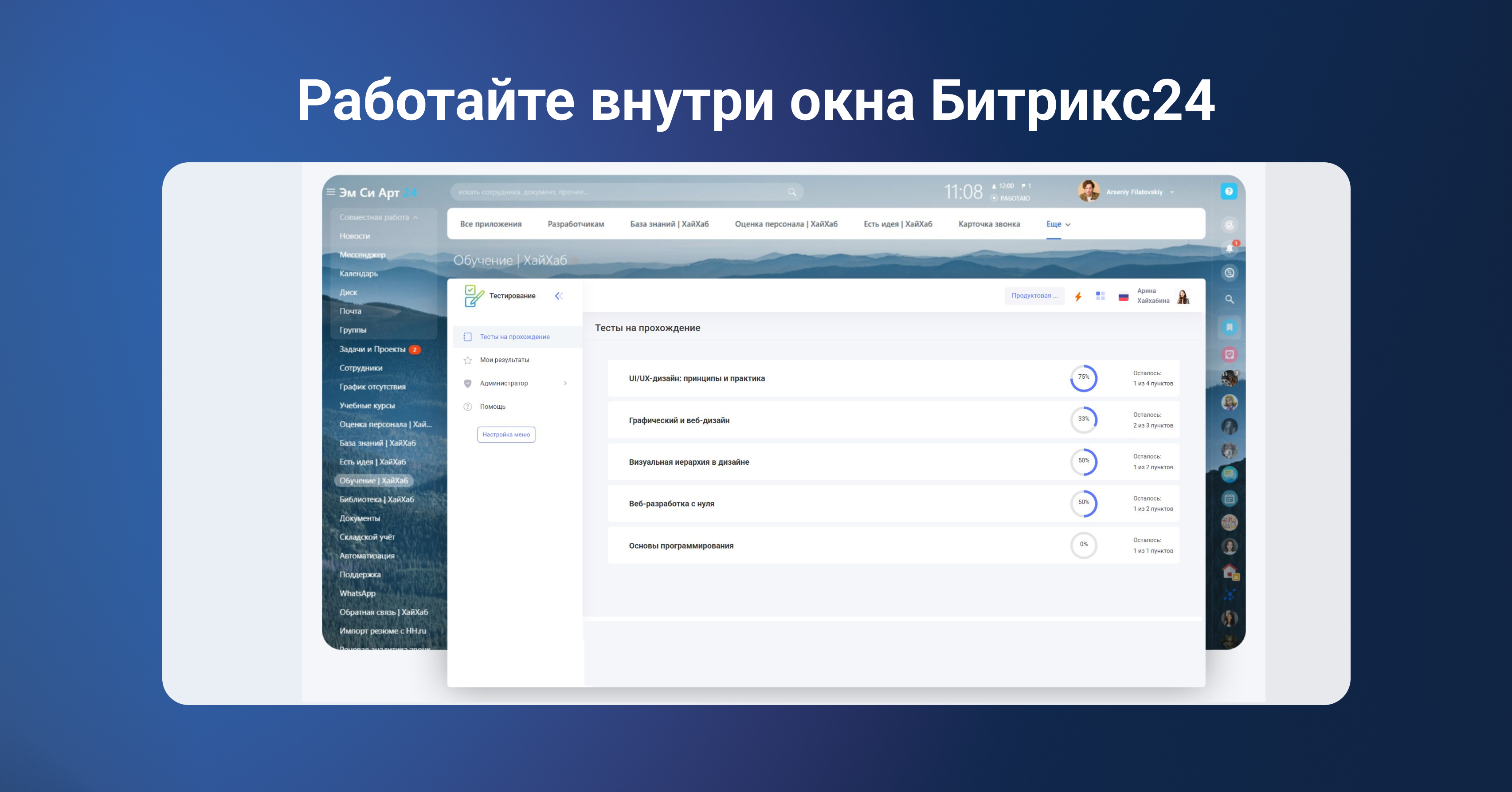Toggle the hamburger menu next to Эм Си Арт
The height and width of the screenshot is (792, 1512).
point(331,192)
